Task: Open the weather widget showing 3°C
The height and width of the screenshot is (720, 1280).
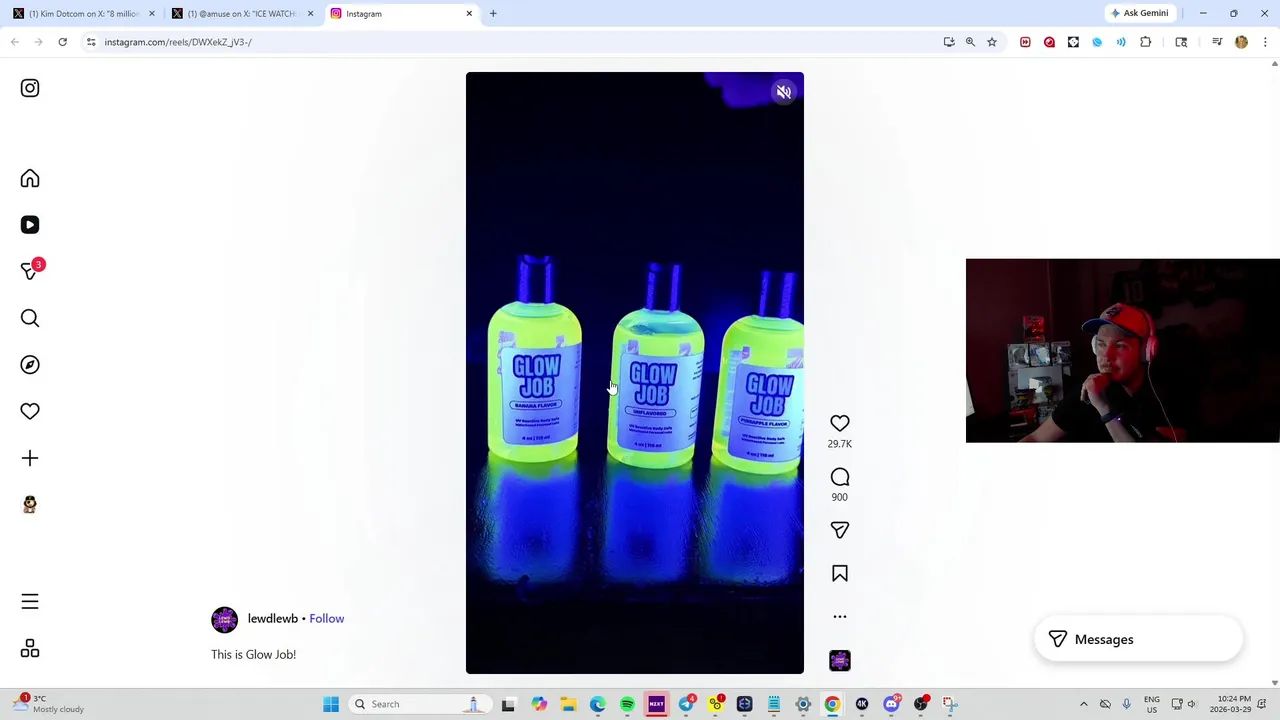Action: point(50,704)
